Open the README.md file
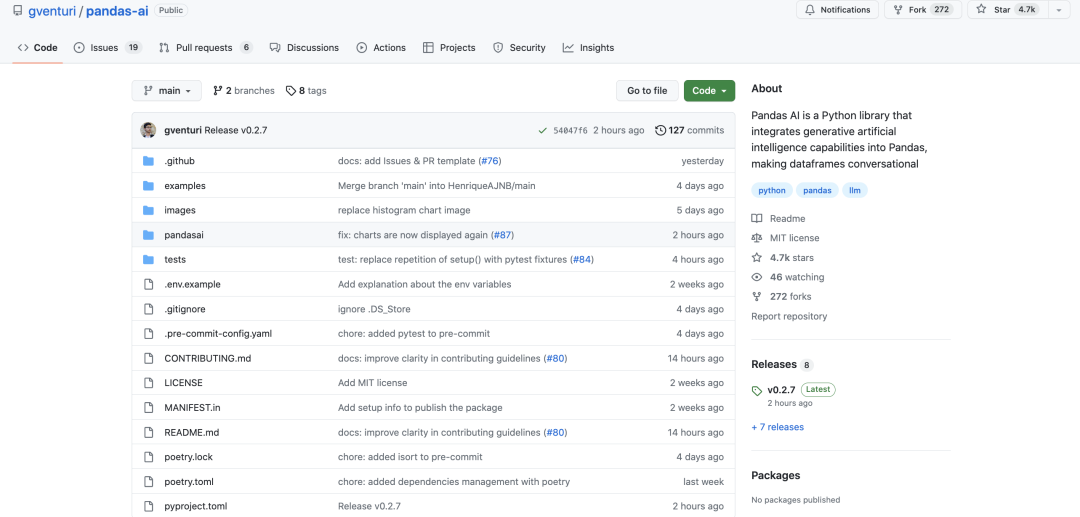The width and height of the screenshot is (1080, 517). 191,432
